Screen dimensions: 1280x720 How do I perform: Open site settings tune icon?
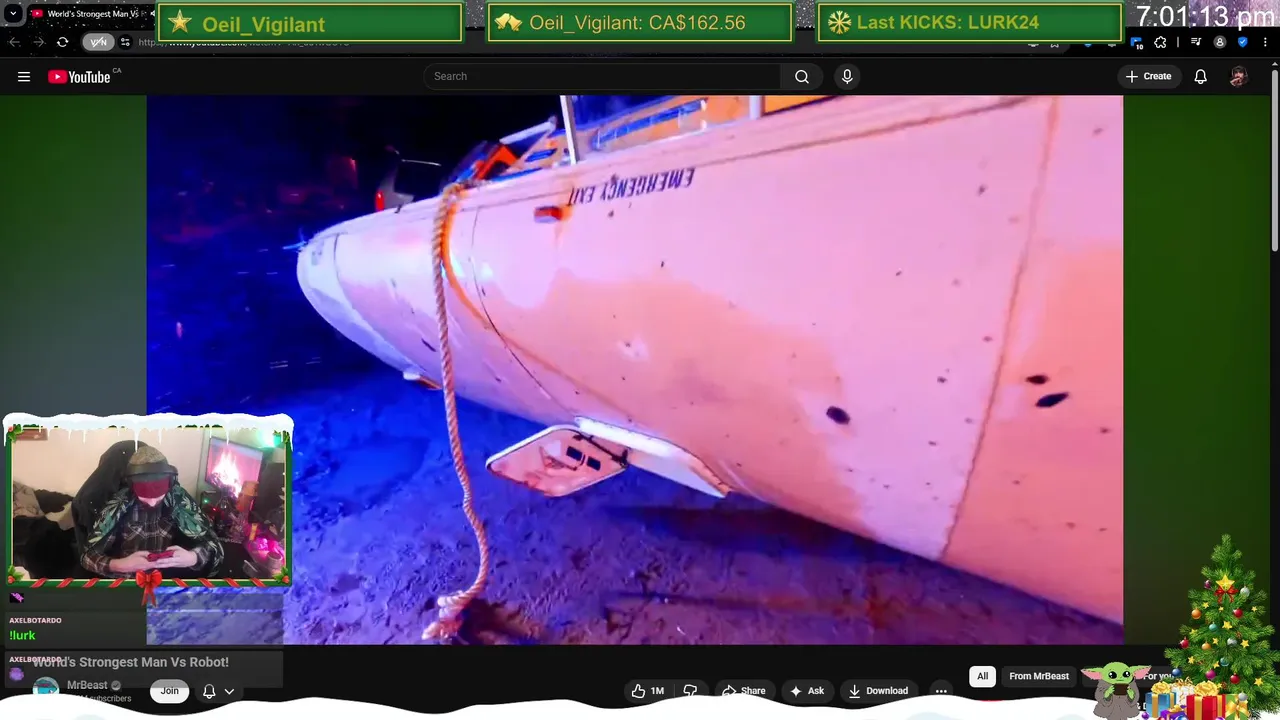coord(125,42)
